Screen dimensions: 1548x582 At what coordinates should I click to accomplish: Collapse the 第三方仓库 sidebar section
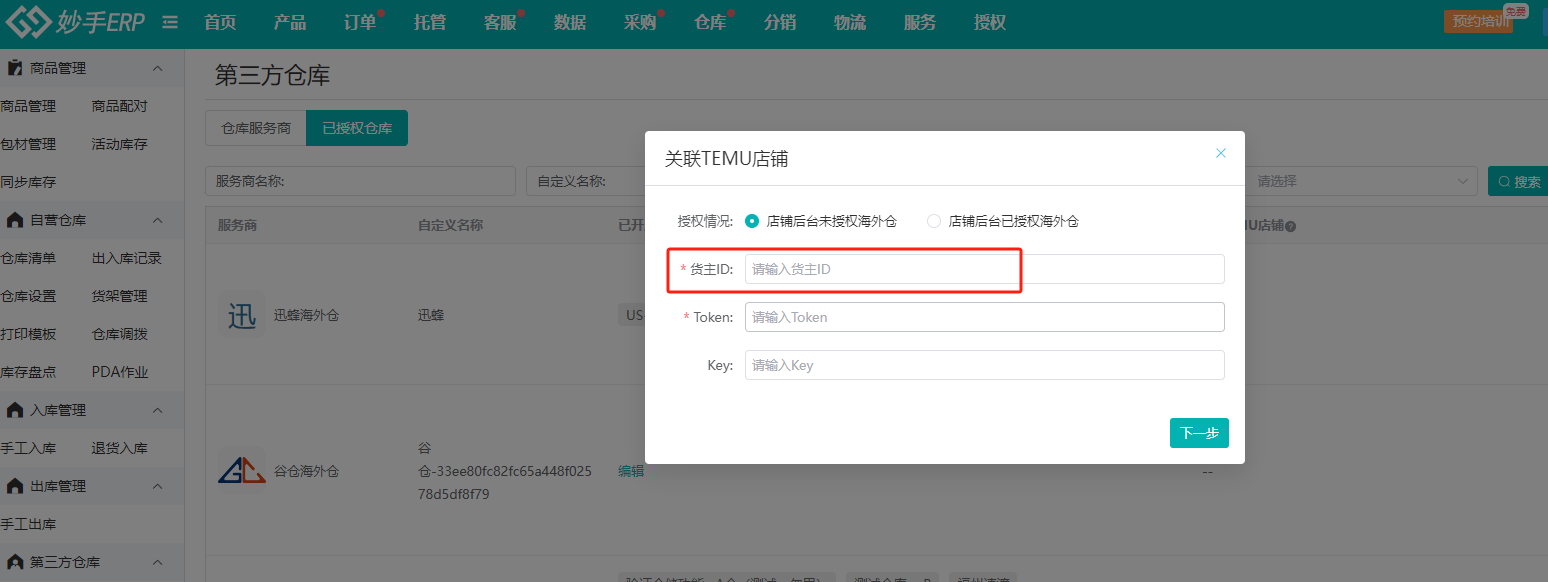pyautogui.click(x=157, y=562)
